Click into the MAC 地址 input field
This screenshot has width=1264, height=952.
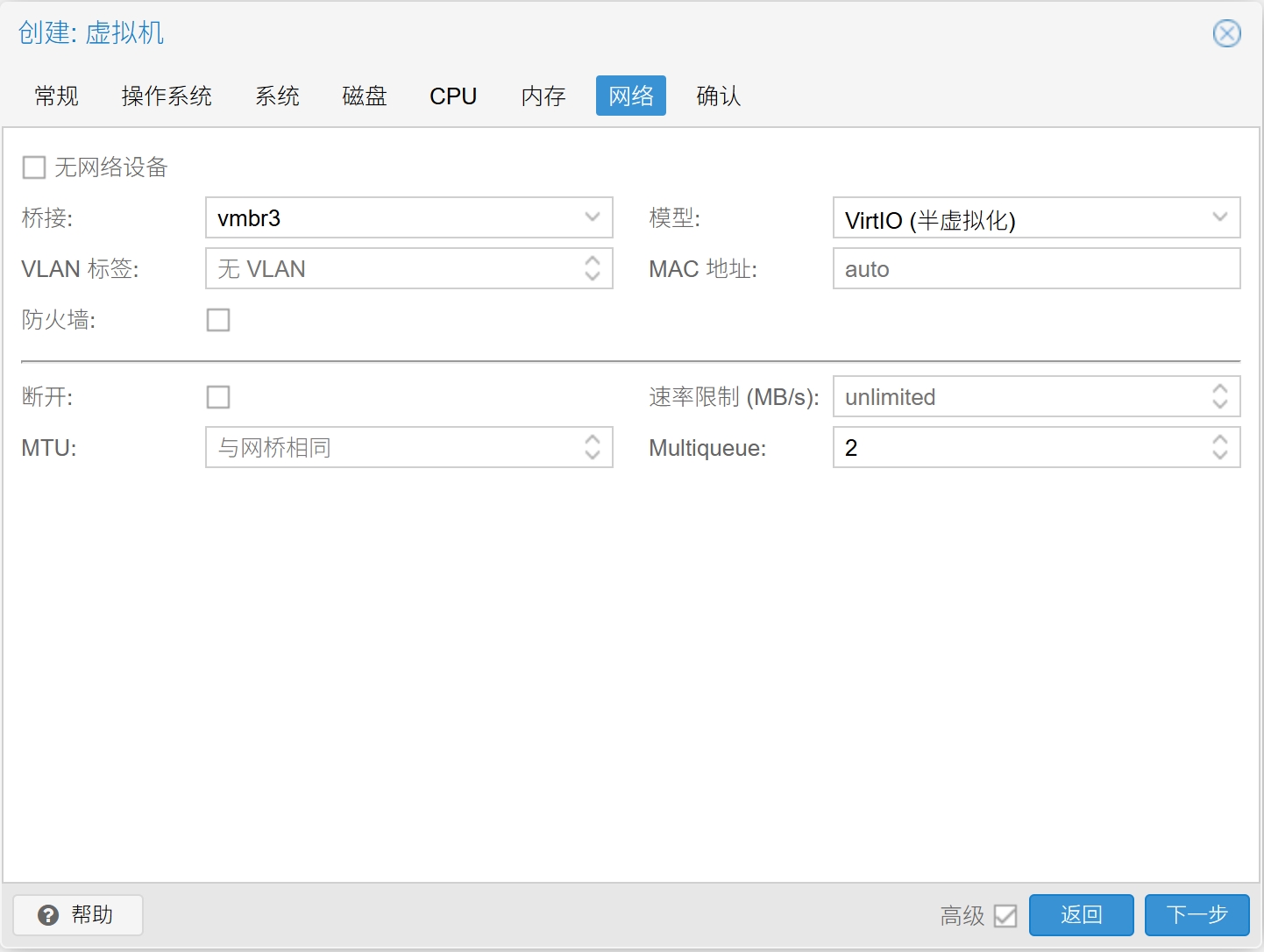(x=1036, y=268)
